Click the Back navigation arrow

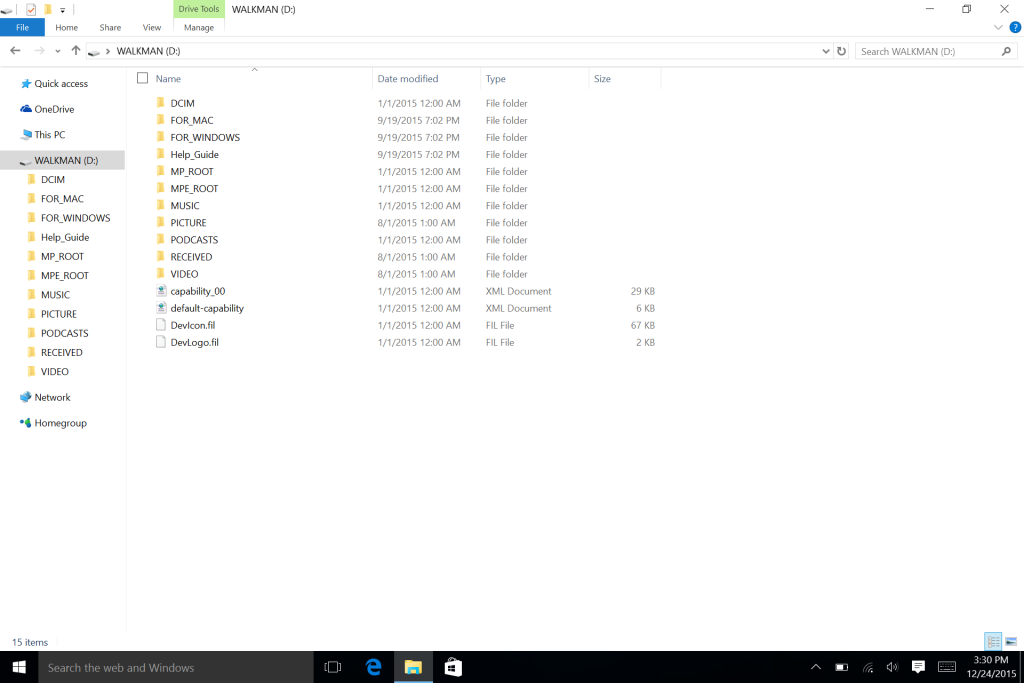16,51
